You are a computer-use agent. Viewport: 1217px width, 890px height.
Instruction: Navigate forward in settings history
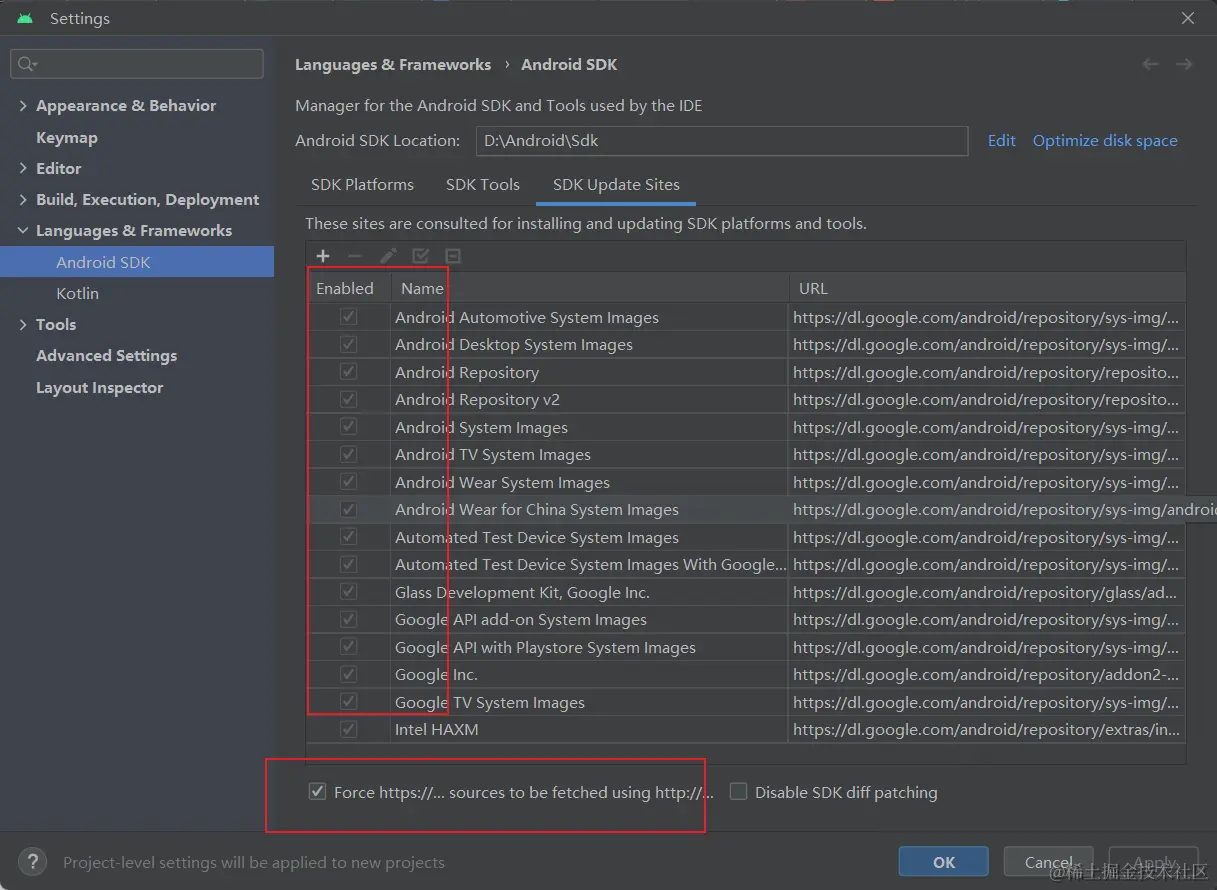[1184, 64]
